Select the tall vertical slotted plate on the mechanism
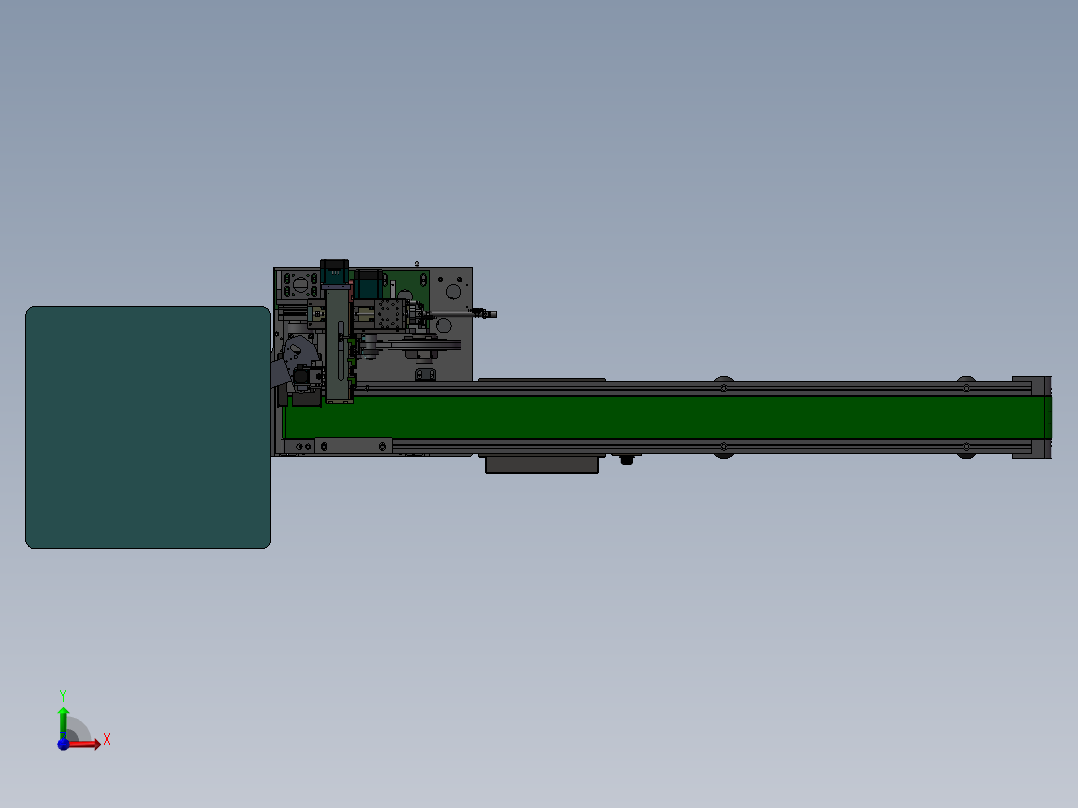Image resolution: width=1078 pixels, height=808 pixels. click(338, 347)
